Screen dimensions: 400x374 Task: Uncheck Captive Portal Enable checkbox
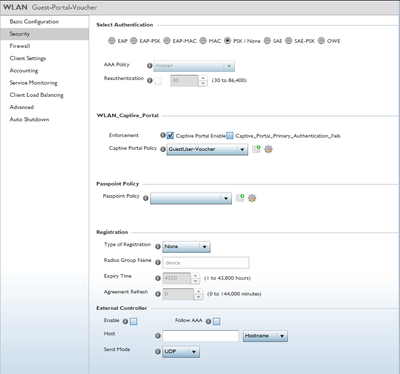tap(170, 135)
